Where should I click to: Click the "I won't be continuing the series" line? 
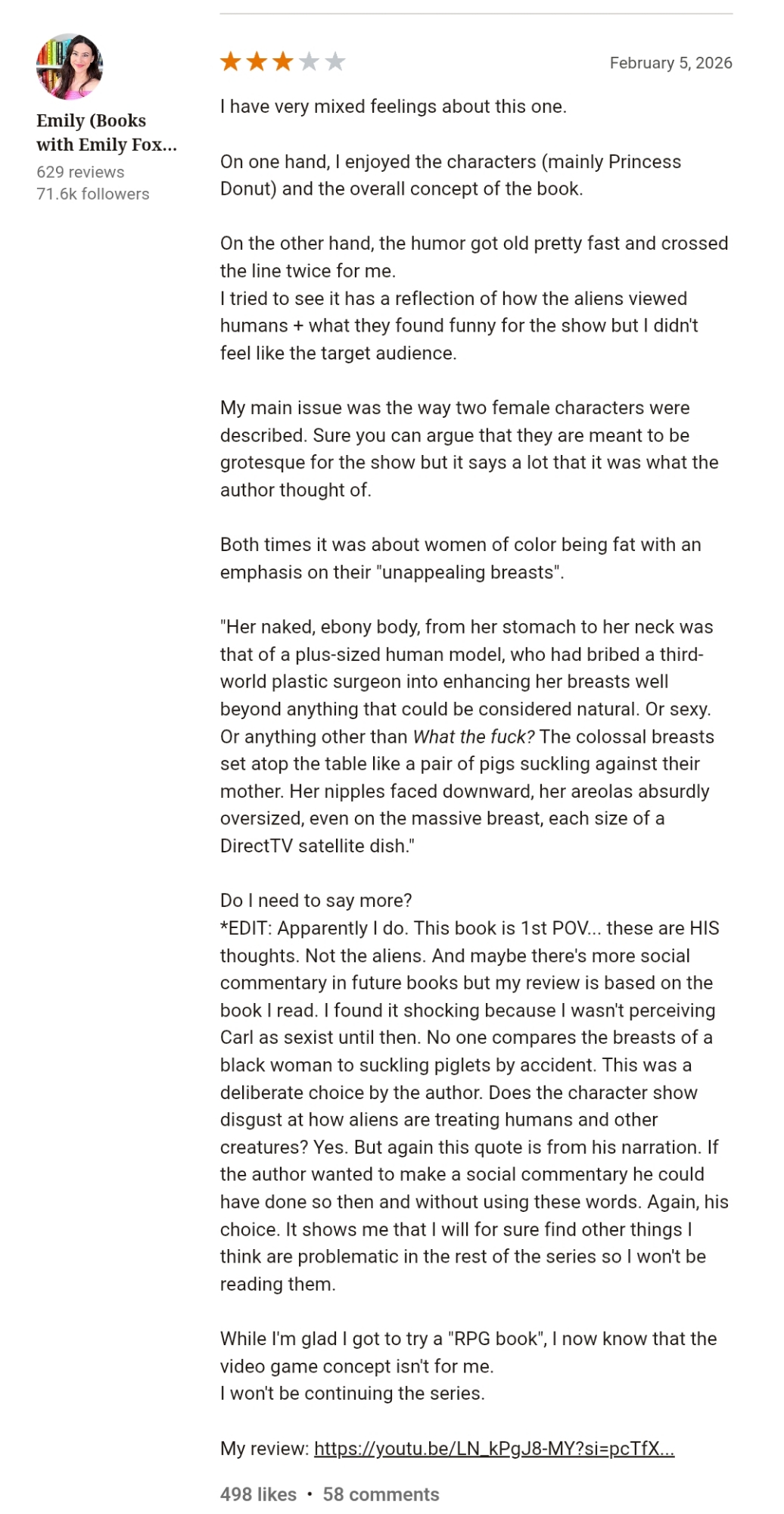[352, 1393]
